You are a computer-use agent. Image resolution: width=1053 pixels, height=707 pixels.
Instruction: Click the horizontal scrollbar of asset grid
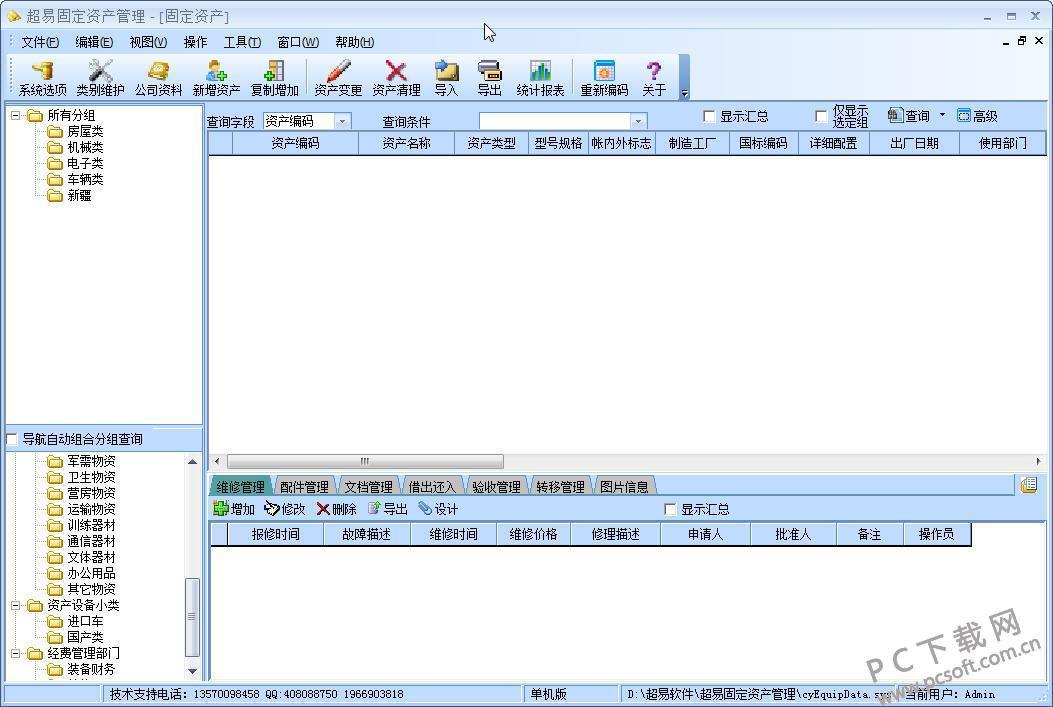[365, 461]
